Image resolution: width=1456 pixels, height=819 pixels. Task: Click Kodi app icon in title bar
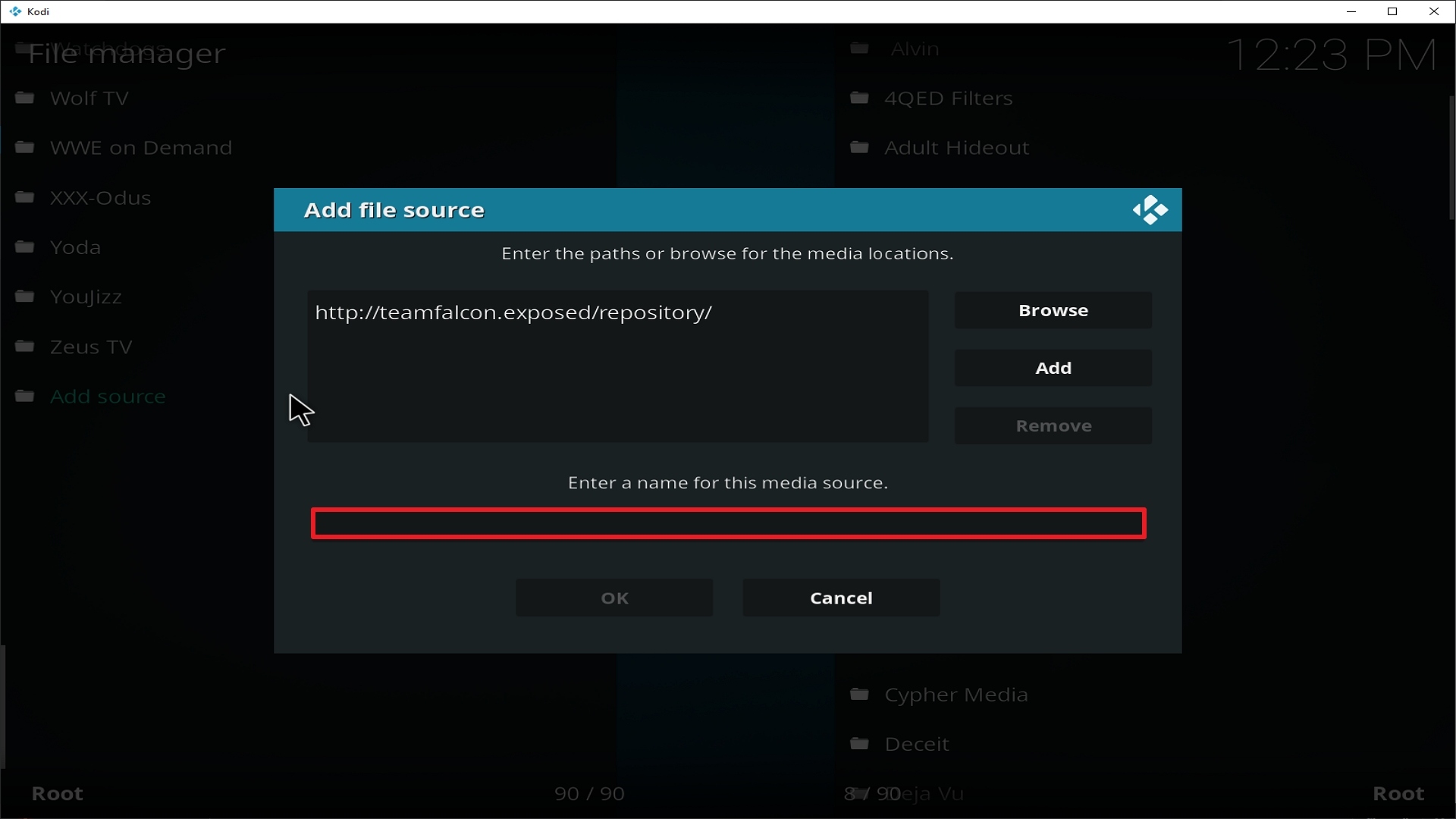click(15, 11)
